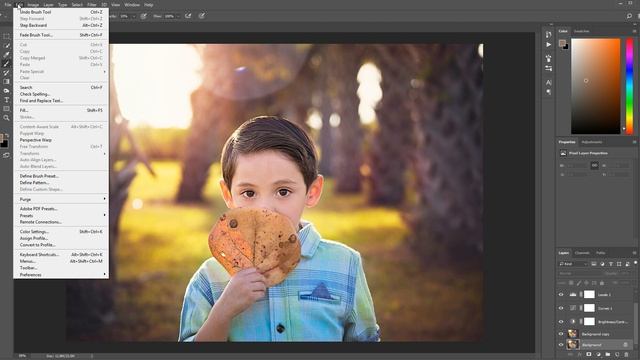Select the Gradient tool
640x360 pixels.
click(x=6, y=82)
